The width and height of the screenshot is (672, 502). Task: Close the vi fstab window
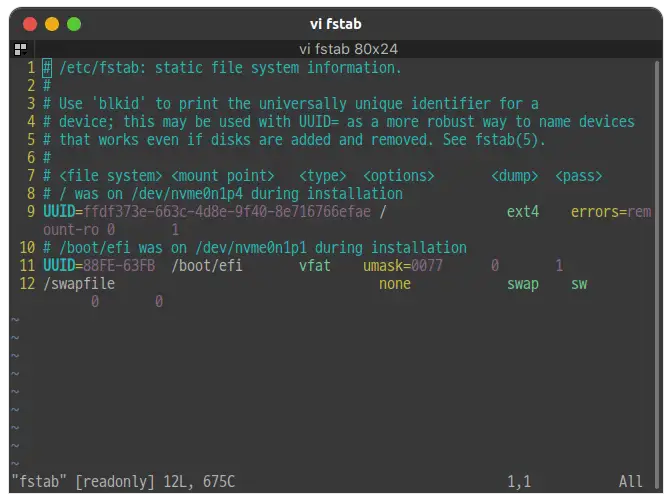point(30,24)
